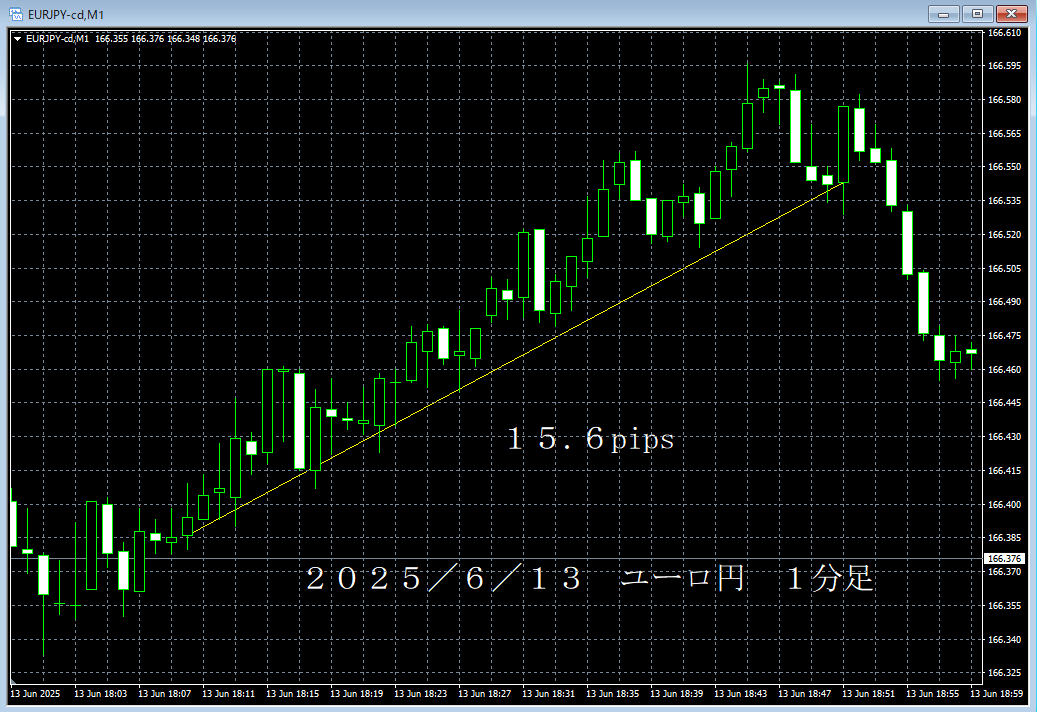Click the current price tag 166.376
Screen dimensions: 1037x712
point(1004,559)
